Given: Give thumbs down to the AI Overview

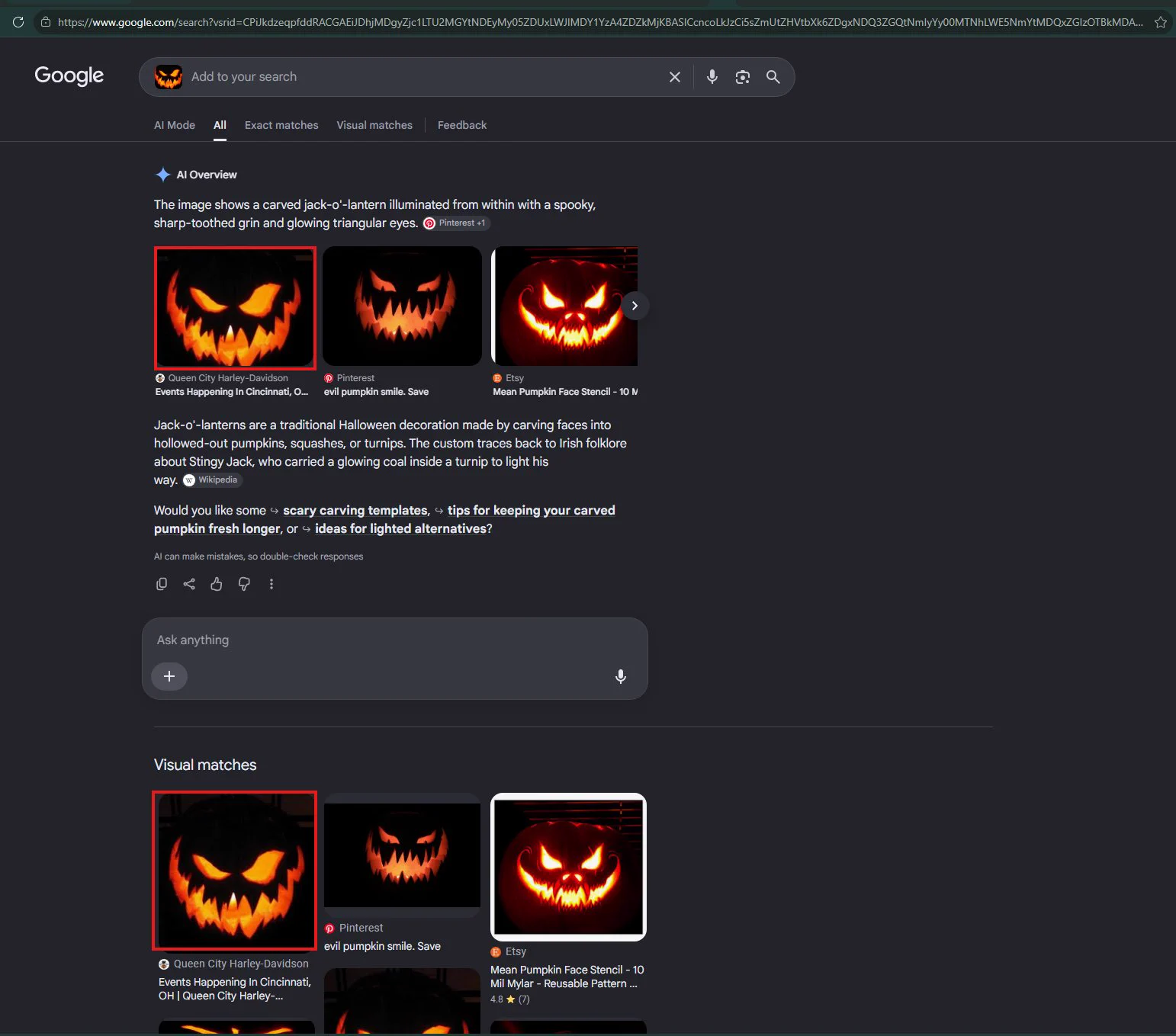Looking at the screenshot, I should click(x=244, y=584).
